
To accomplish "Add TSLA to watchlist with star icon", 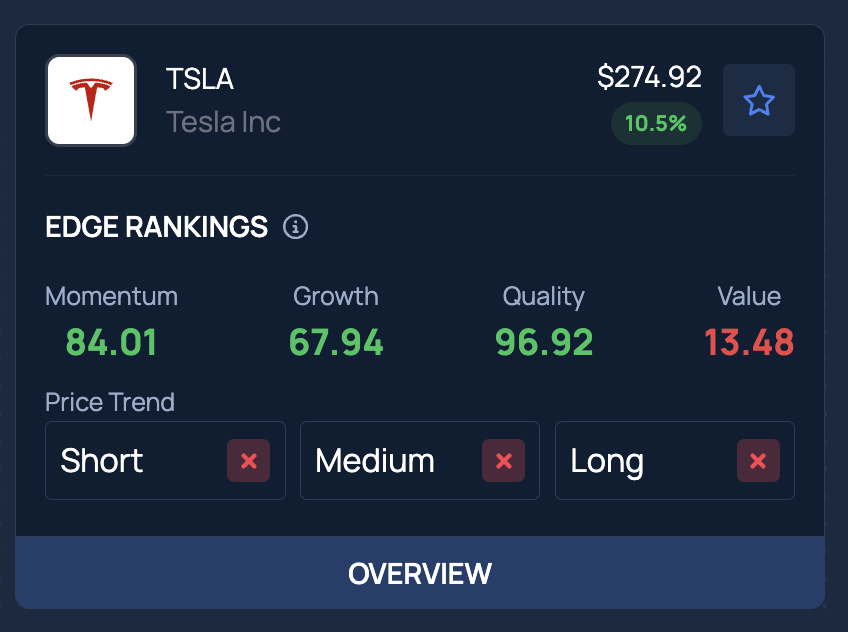I will [759, 100].
